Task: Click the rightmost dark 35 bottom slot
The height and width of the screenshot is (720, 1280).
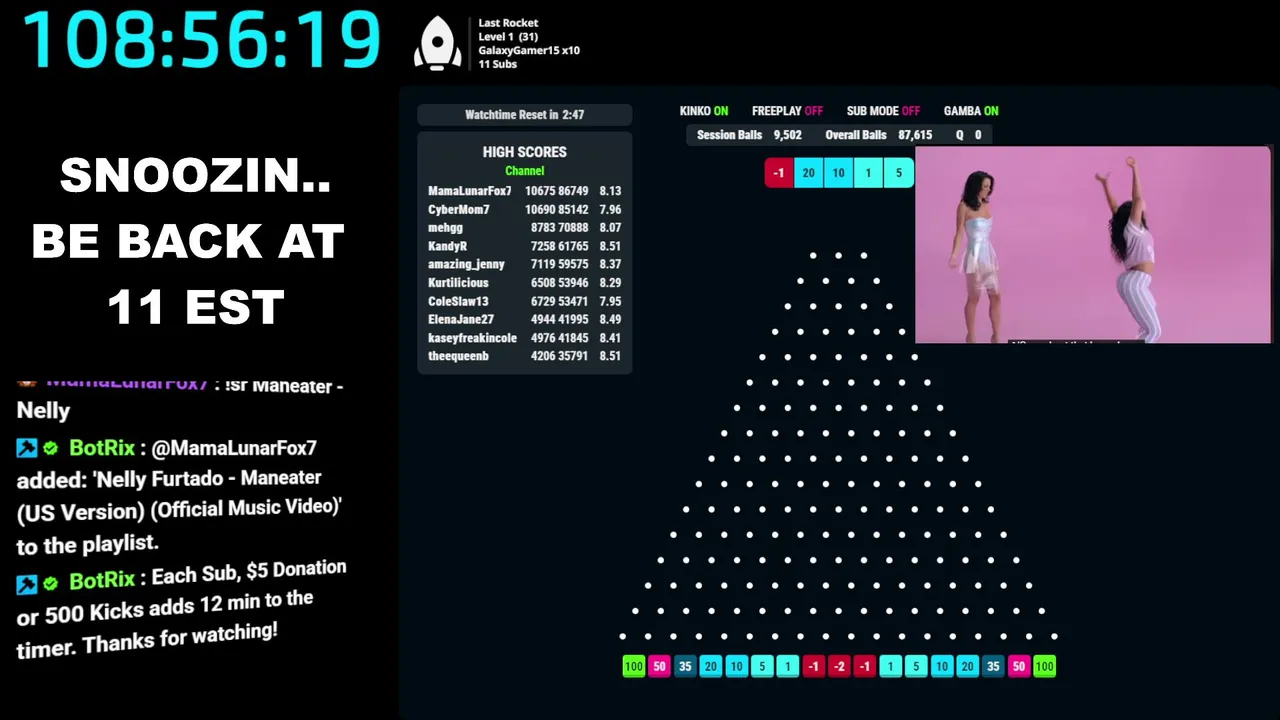Action: click(x=993, y=666)
